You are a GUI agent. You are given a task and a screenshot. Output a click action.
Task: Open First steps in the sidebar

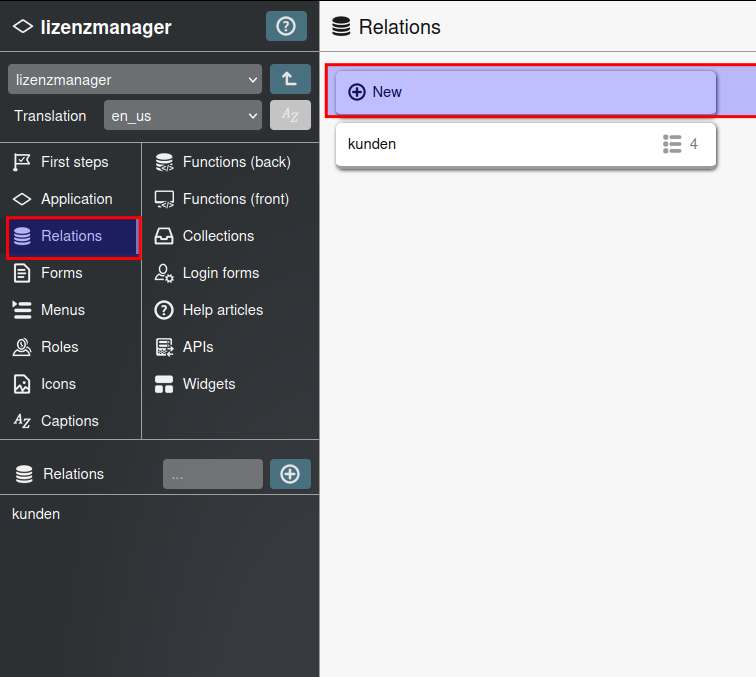click(74, 162)
